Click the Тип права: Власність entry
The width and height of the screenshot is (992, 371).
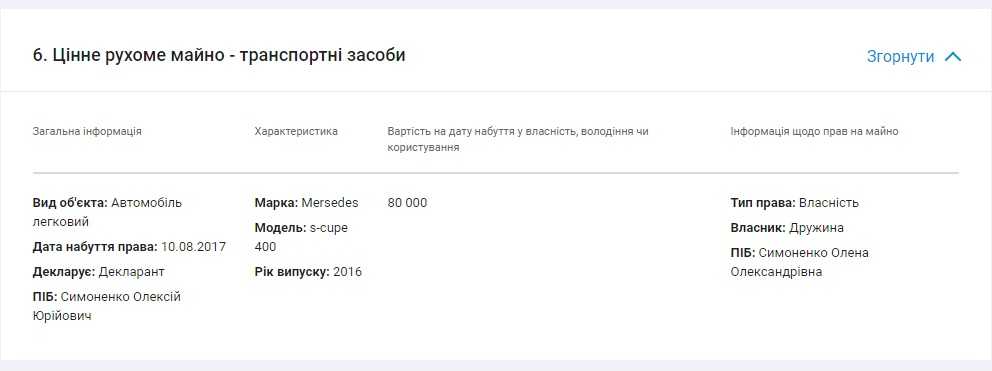(x=795, y=203)
